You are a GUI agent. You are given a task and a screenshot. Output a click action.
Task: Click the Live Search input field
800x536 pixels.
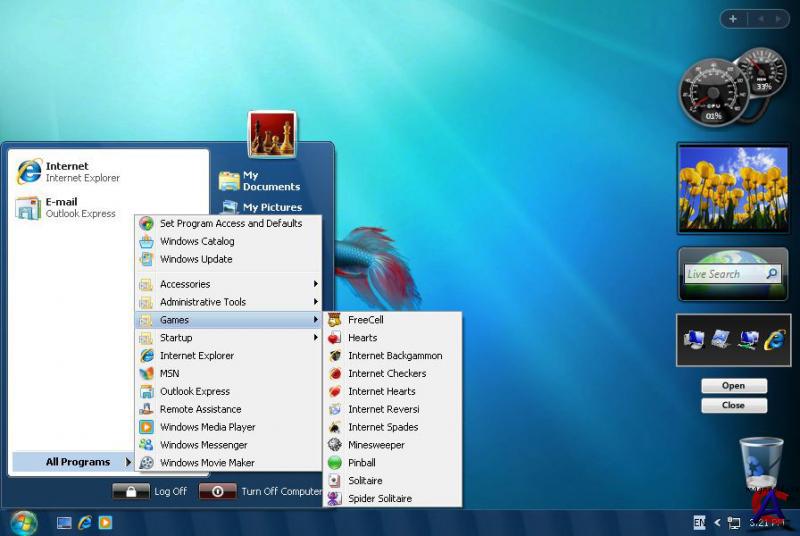723,274
